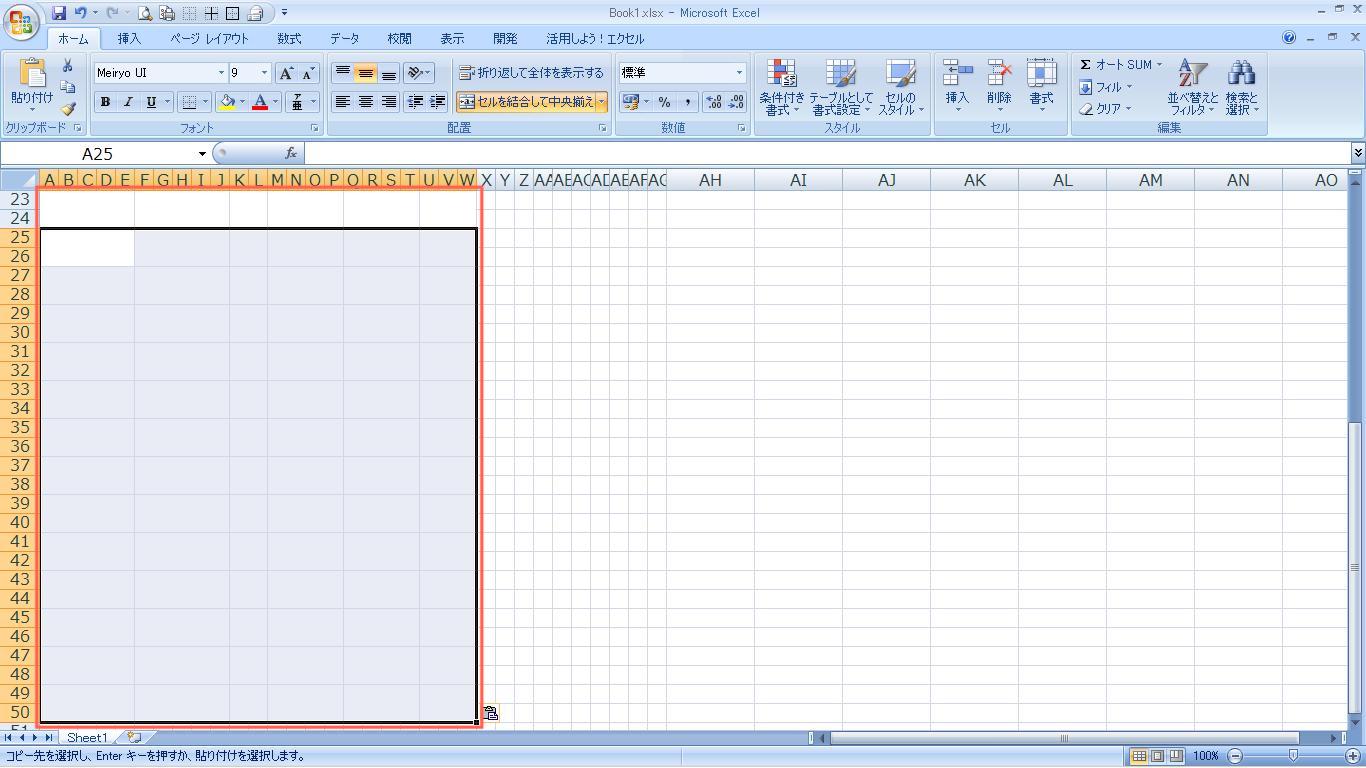The height and width of the screenshot is (768, 1366).
Task: Toggle underline formatting
Action: point(151,102)
